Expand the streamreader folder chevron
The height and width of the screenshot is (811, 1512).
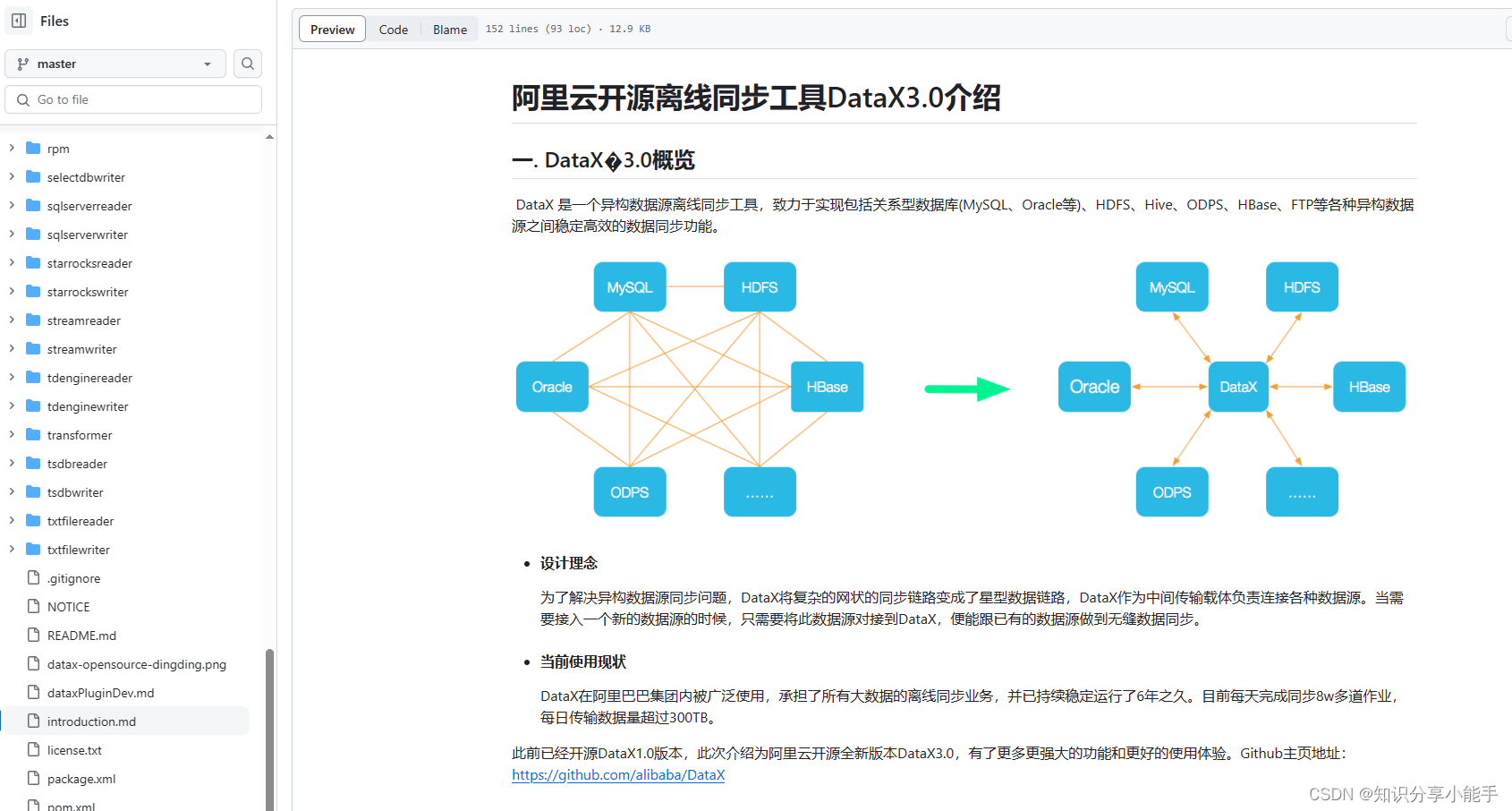[x=12, y=320]
